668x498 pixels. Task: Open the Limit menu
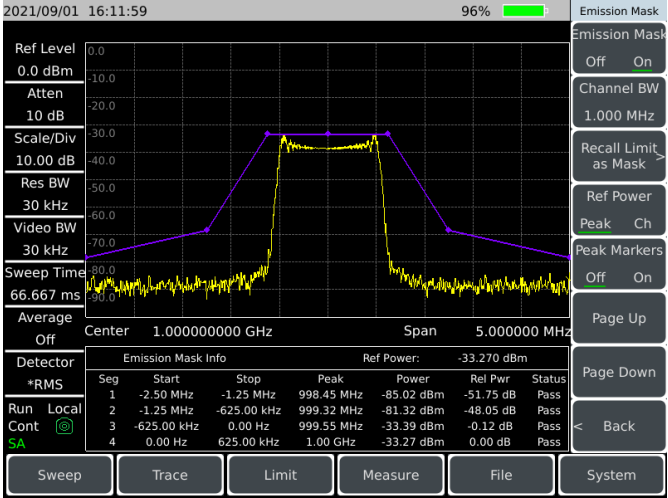pyautogui.click(x=280, y=475)
